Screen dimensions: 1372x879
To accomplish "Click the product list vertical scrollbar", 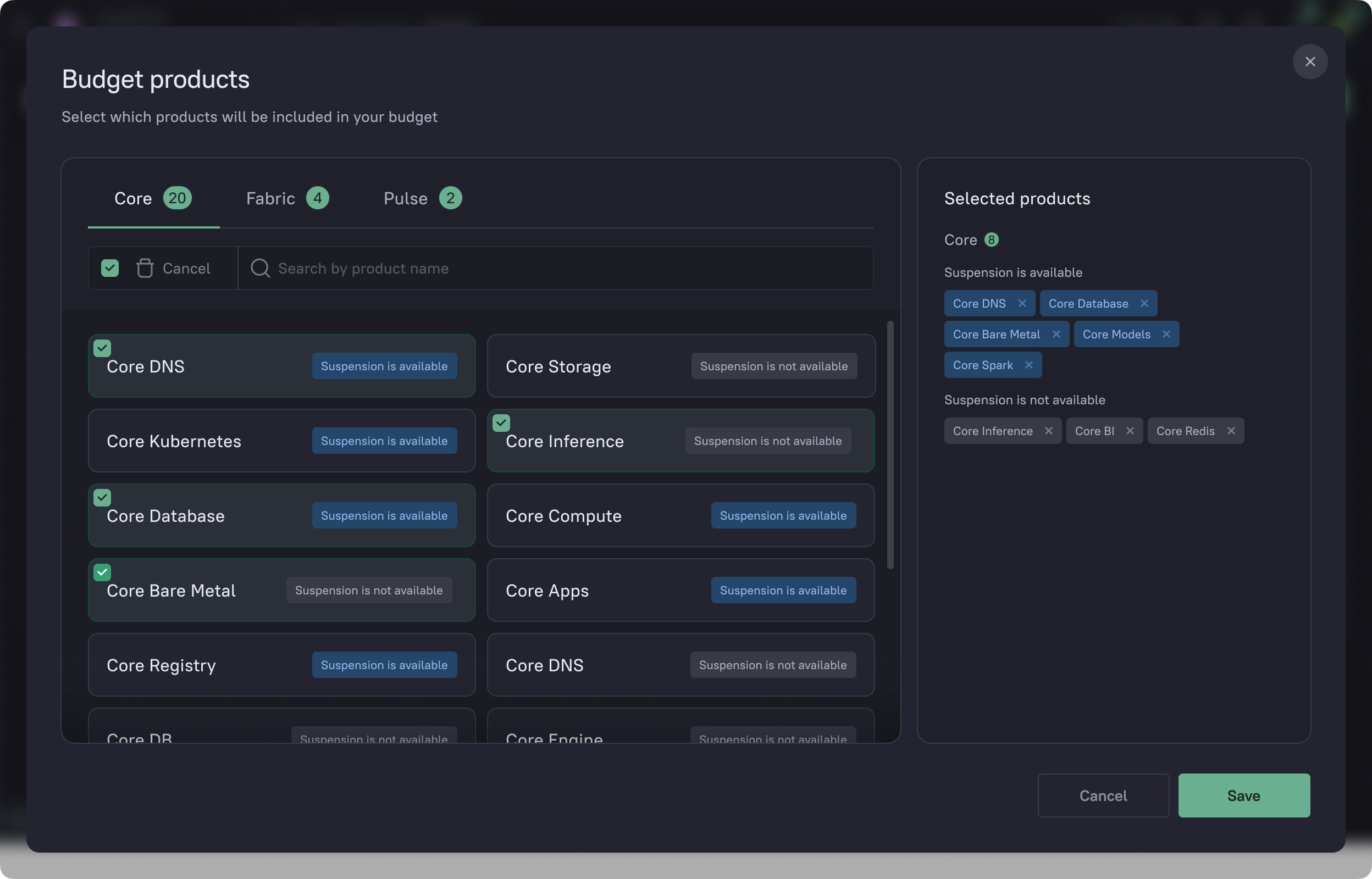I will (890, 445).
